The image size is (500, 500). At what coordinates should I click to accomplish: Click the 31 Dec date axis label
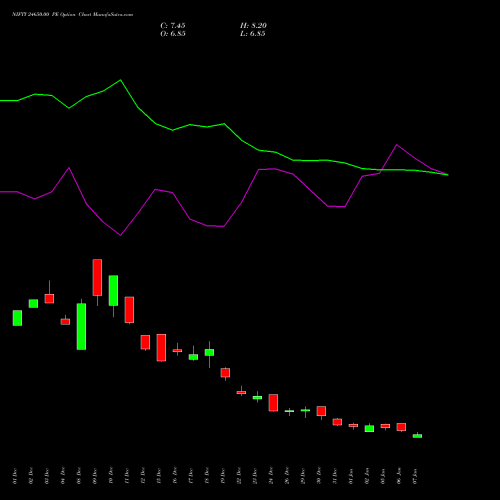334,476
